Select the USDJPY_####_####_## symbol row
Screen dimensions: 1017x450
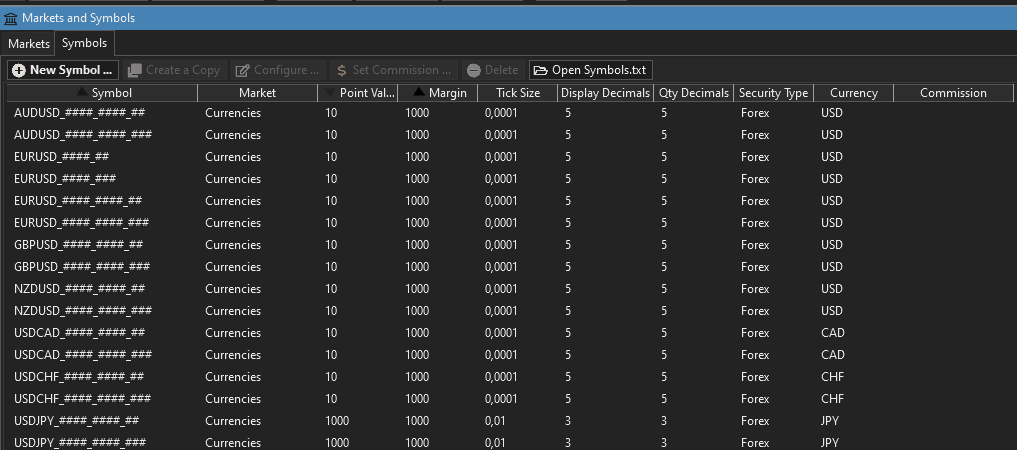tap(76, 421)
